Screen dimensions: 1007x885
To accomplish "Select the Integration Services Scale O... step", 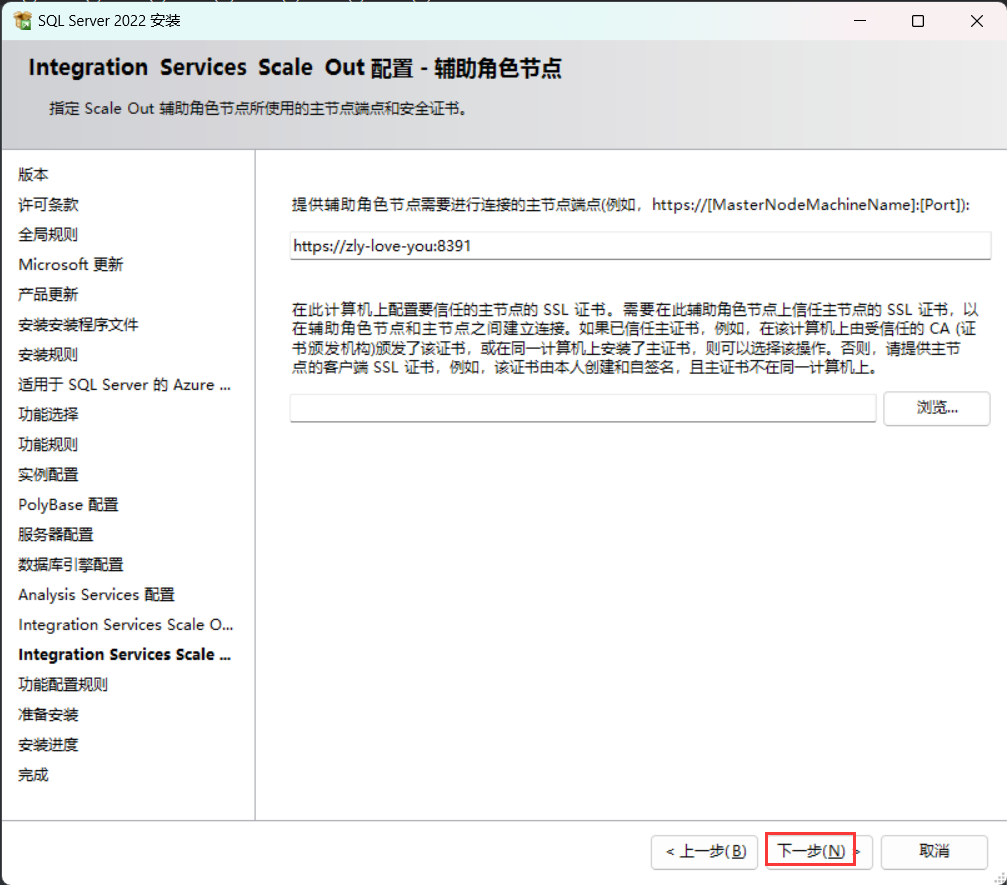I will coord(126,625).
